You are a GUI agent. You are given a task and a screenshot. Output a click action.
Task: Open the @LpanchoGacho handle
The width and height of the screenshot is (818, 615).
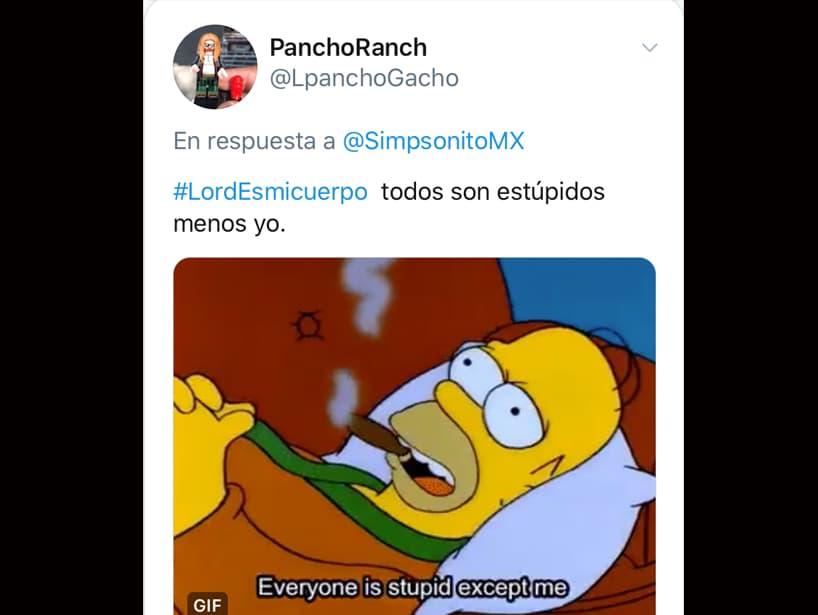coord(364,78)
